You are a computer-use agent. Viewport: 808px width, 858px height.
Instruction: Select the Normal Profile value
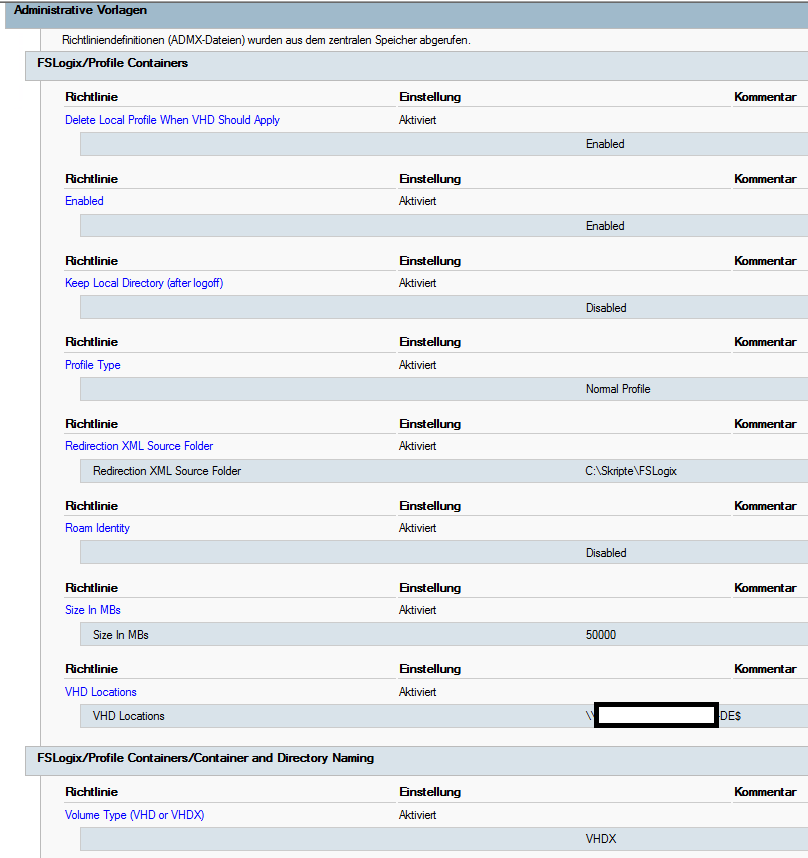point(618,389)
